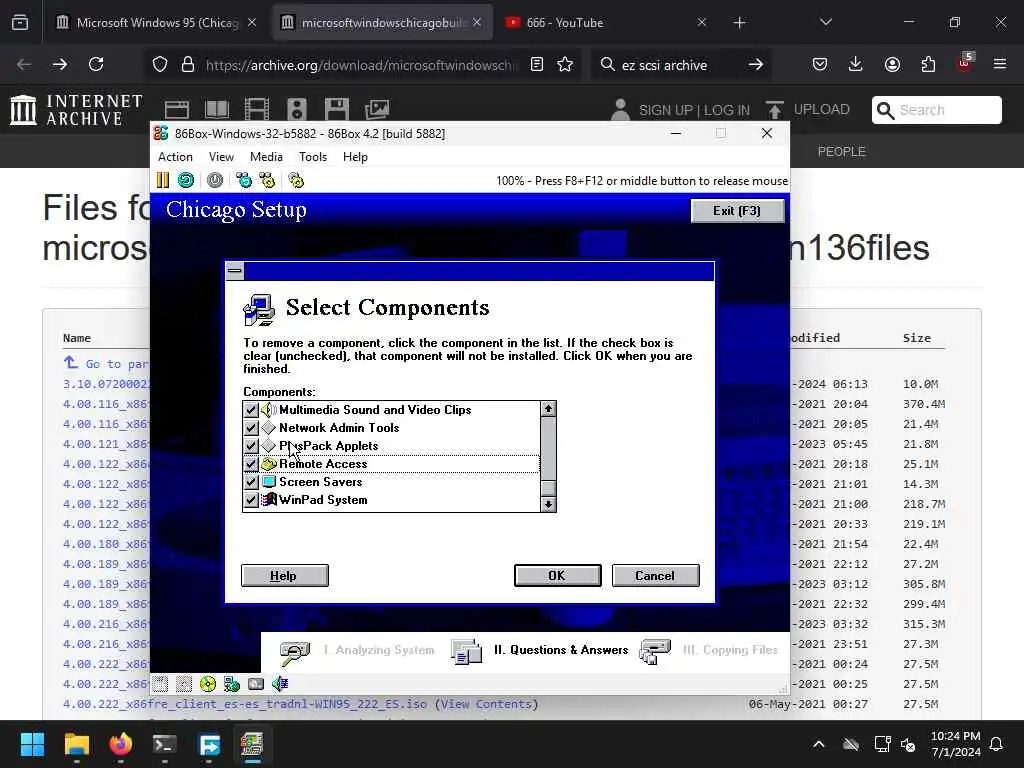Viewport: 1024px width, 768px height.
Task: Open Internet Archive texts book icon
Action: (x=217, y=109)
